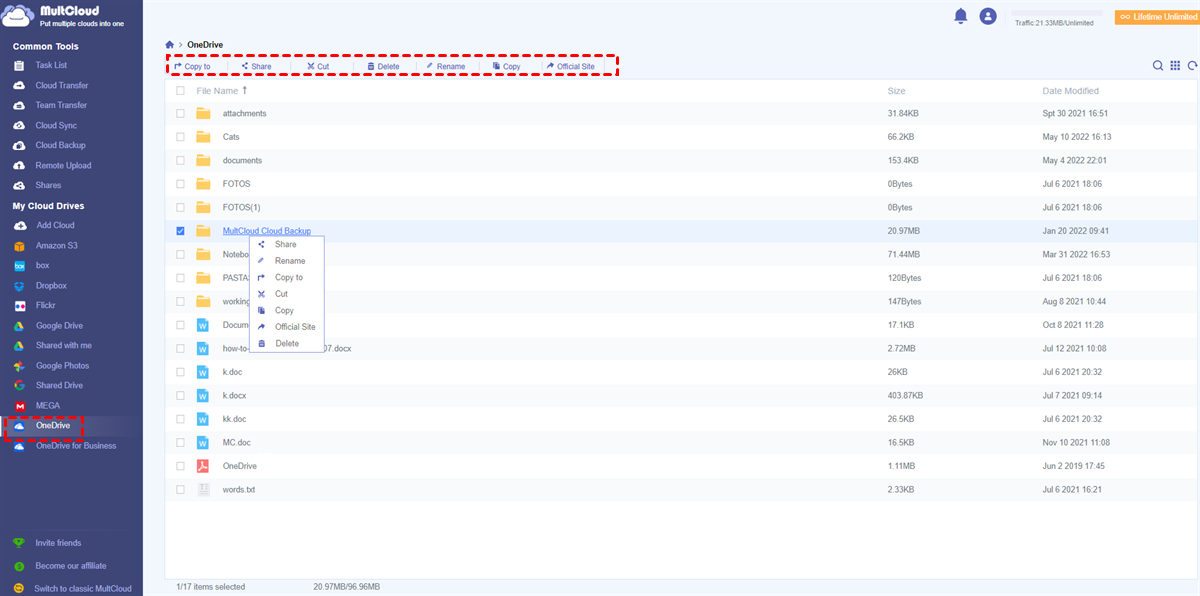Click Lifetime Unlimited button
Screen dimensions: 1200x596
1157,17
